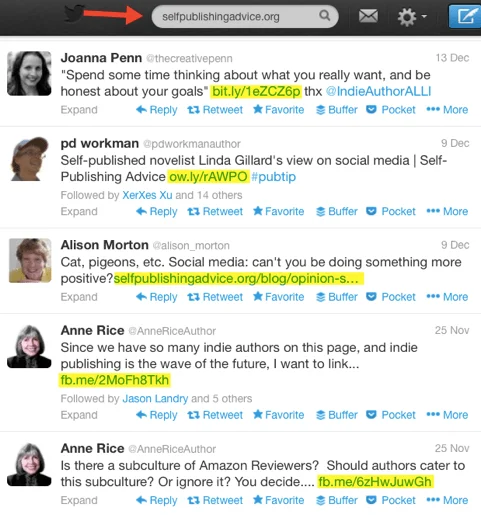Expand pd workman's tweet
The height and width of the screenshot is (515, 481).
(x=79, y=211)
